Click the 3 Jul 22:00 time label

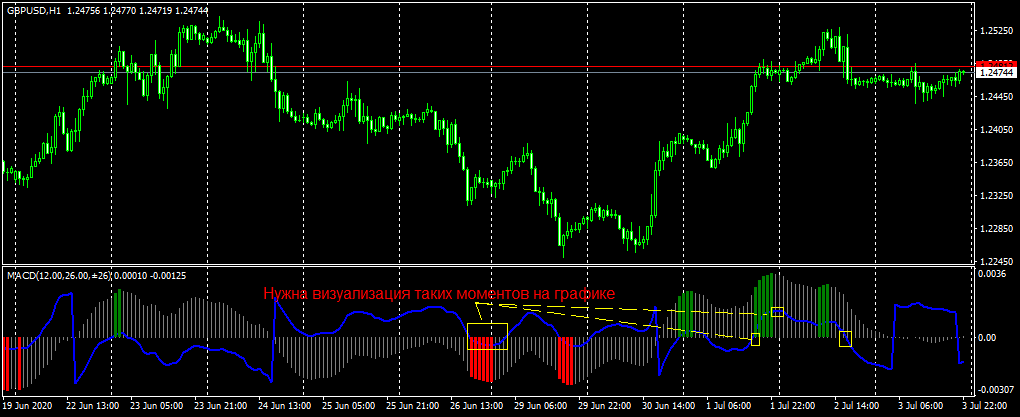coord(984,405)
